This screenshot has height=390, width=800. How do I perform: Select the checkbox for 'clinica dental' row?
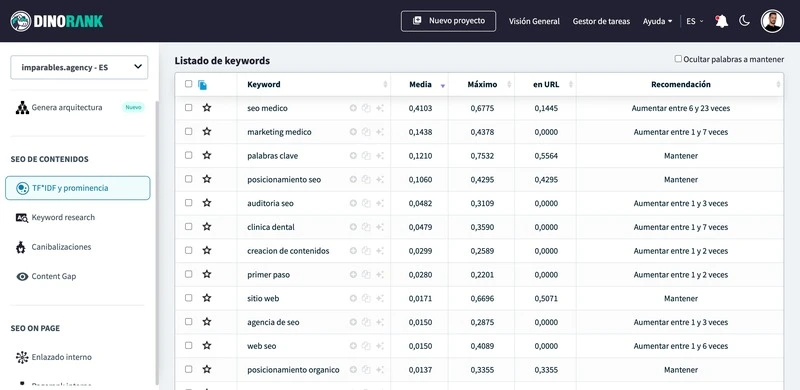point(189,227)
